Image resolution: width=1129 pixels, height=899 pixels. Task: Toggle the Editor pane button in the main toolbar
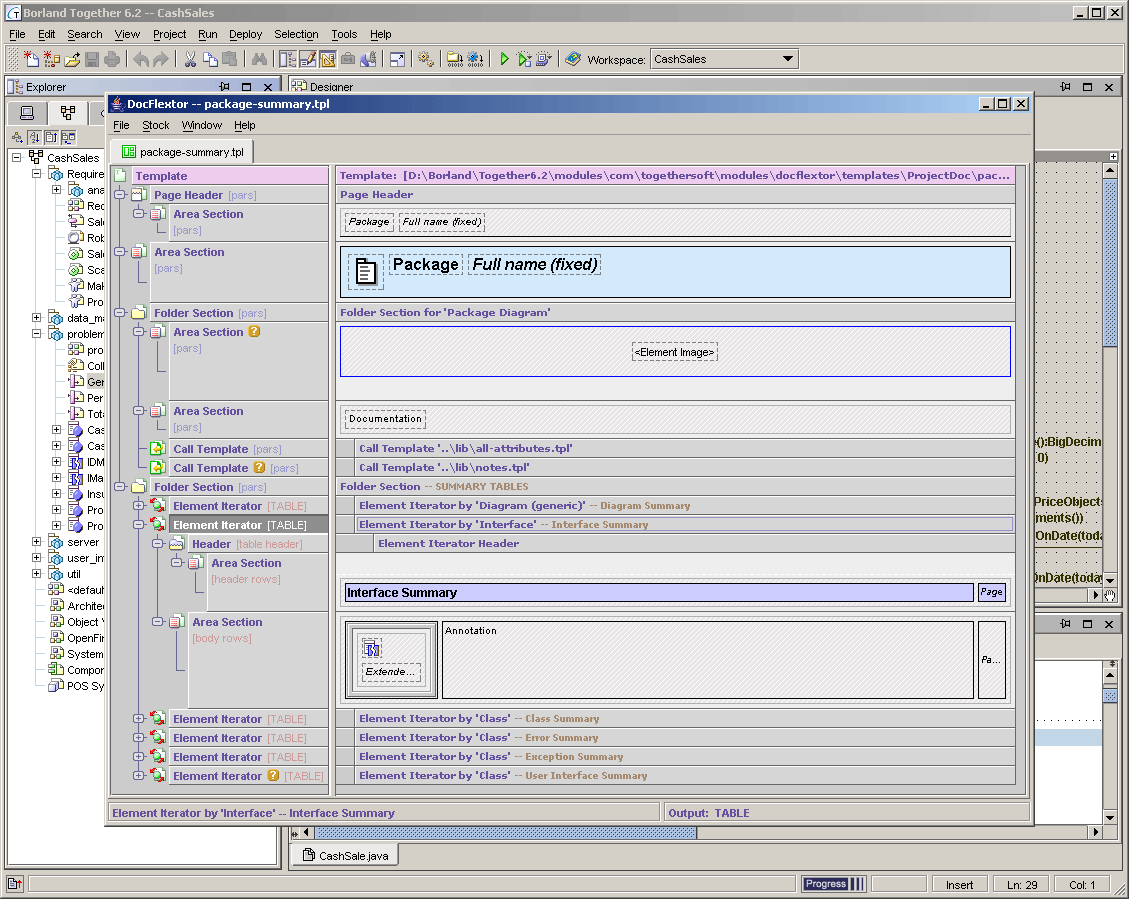(x=307, y=59)
